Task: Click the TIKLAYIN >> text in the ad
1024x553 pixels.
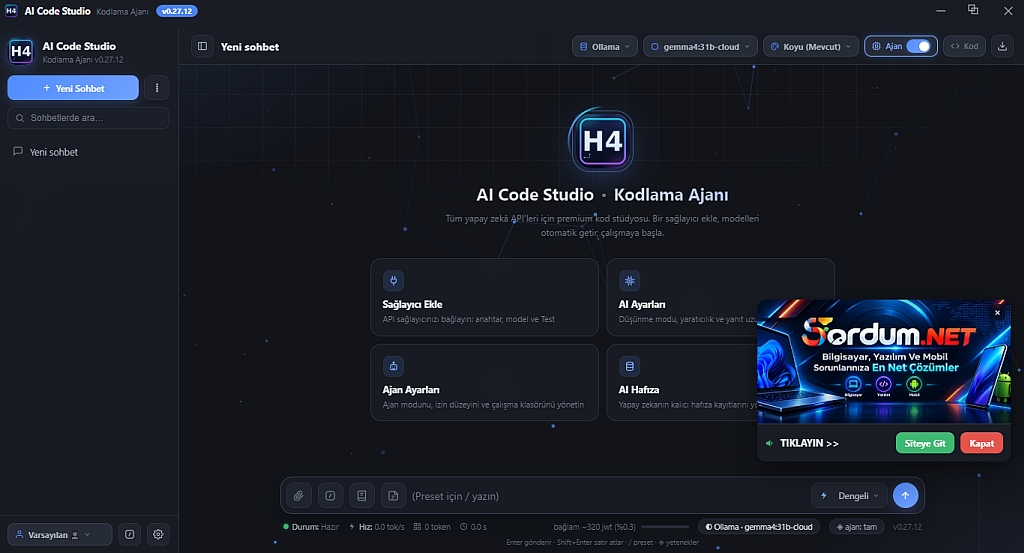Action: click(x=809, y=443)
